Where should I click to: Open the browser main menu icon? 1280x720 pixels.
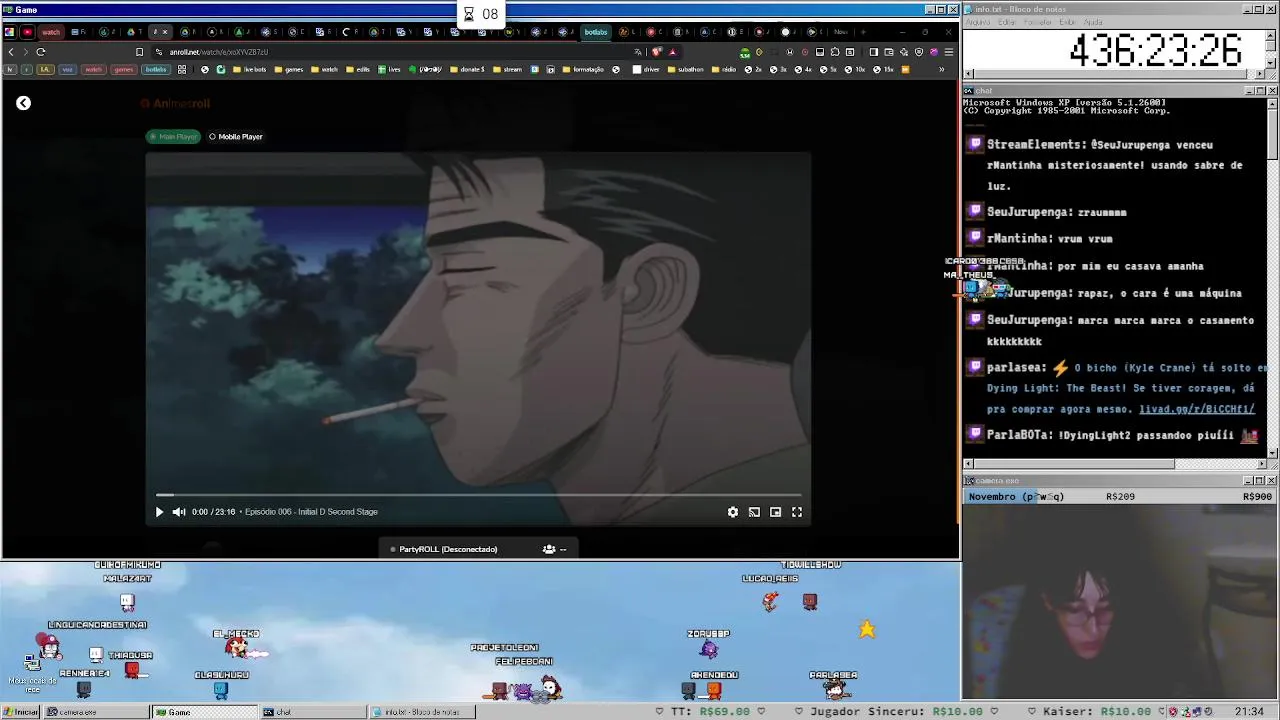(x=949, y=52)
